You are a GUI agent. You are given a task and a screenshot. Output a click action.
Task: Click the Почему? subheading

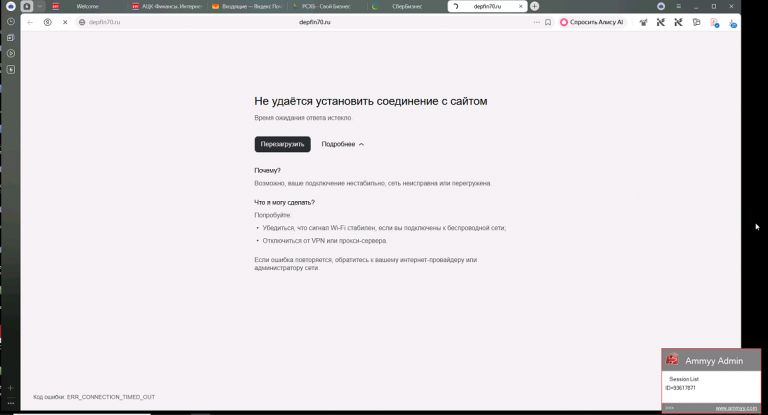point(267,171)
